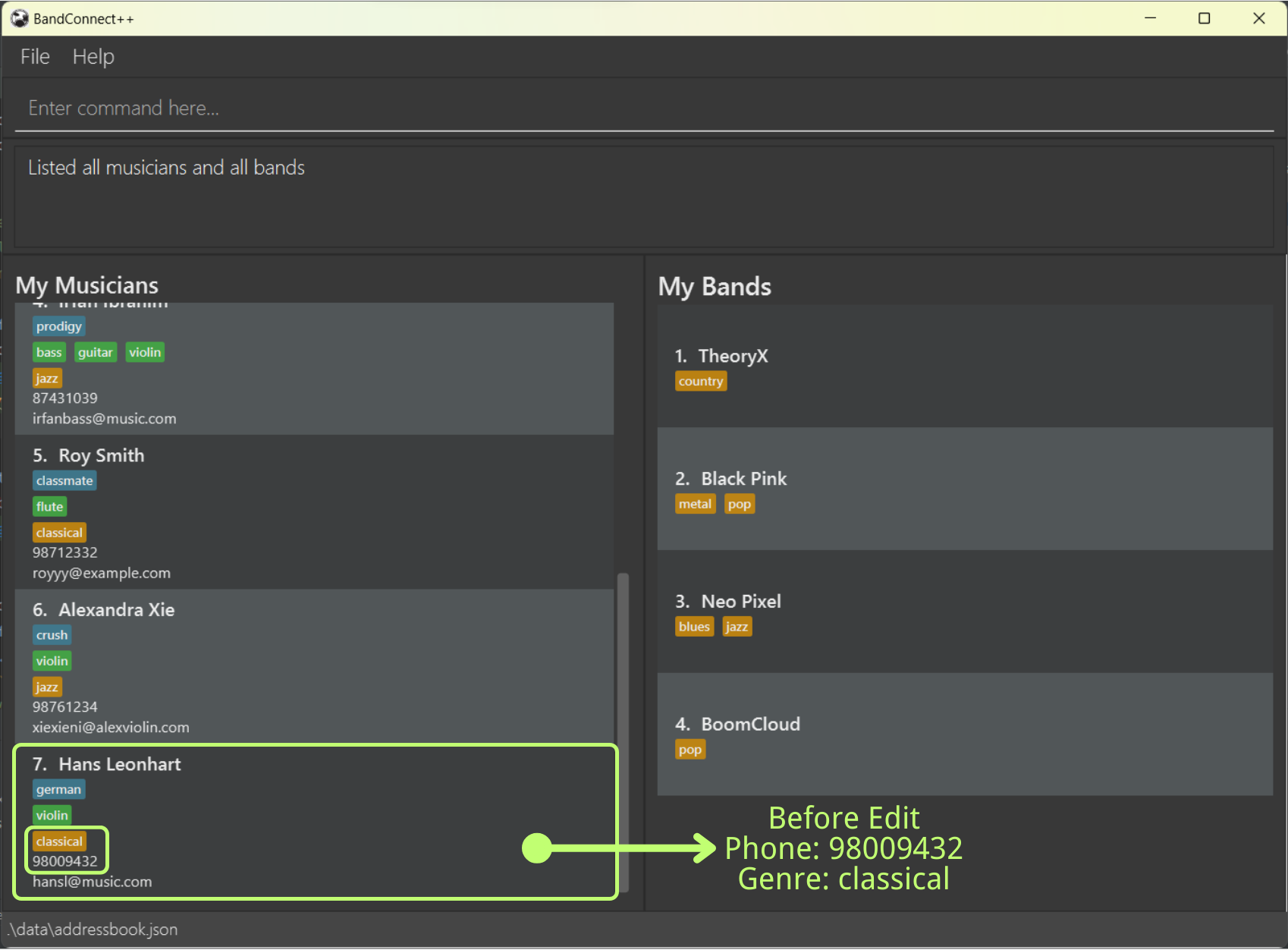Click the flute instrument tag
This screenshot has height=950, width=1288.
coord(50,506)
